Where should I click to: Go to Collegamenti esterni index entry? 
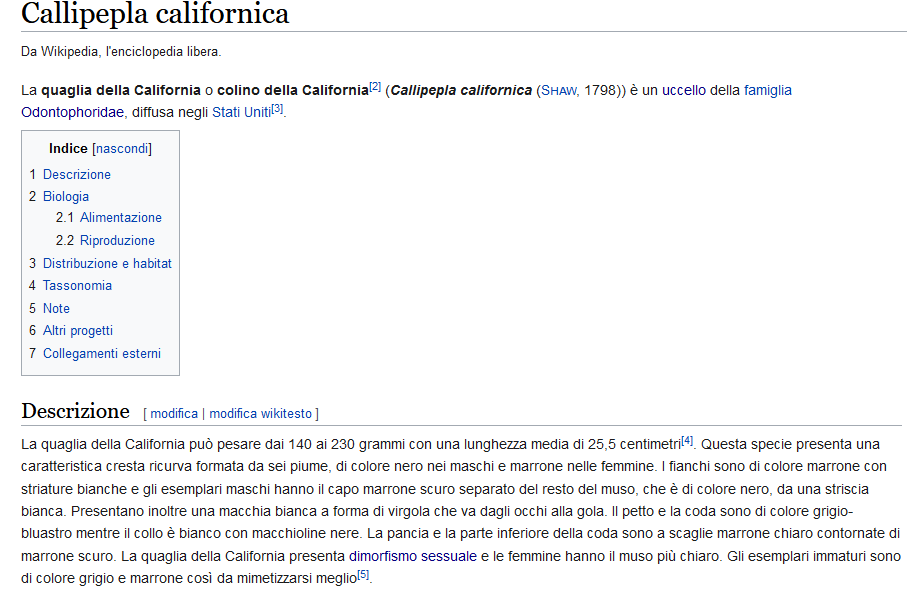tap(101, 353)
